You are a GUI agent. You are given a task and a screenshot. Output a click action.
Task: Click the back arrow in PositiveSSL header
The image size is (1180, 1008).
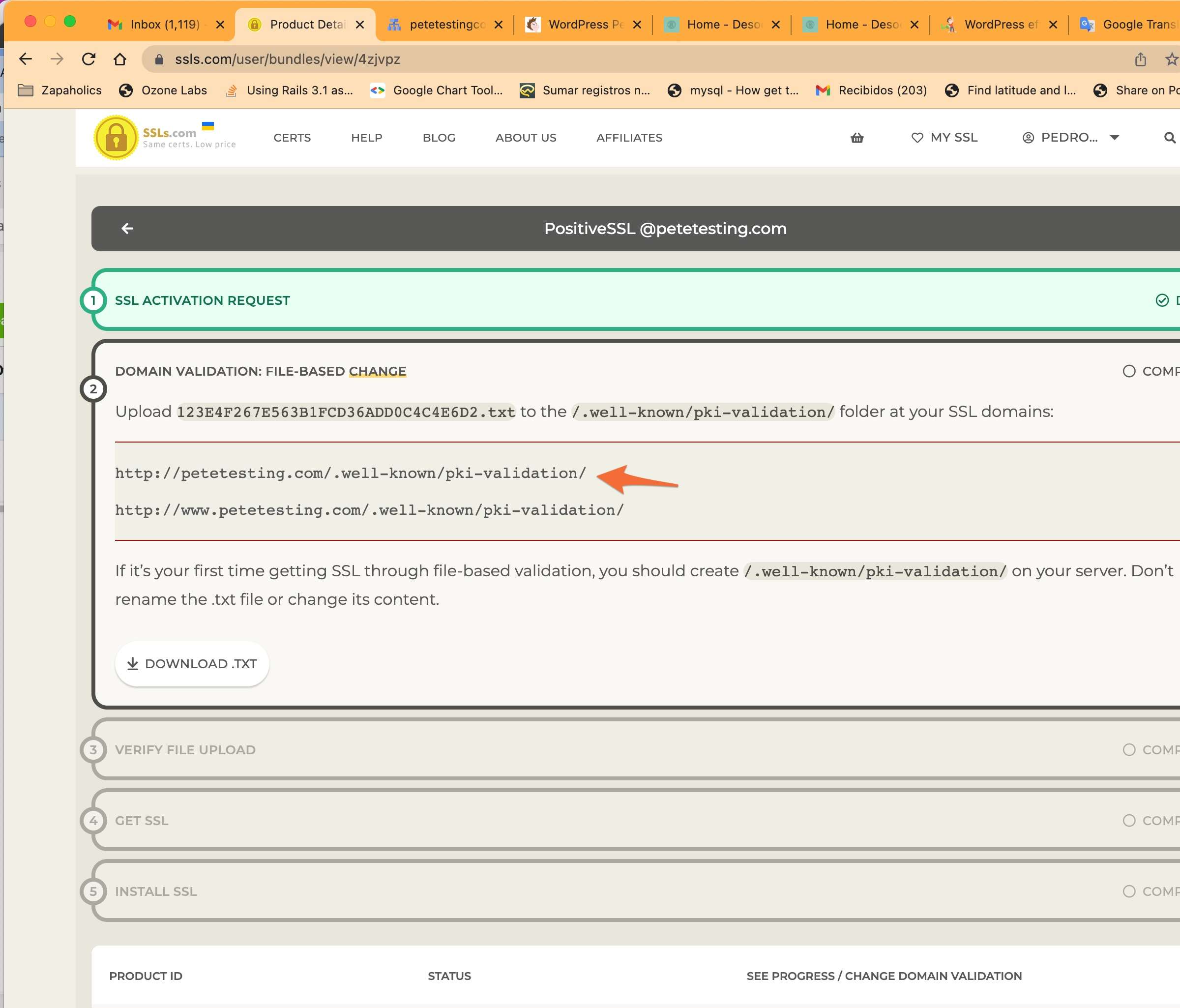click(127, 228)
